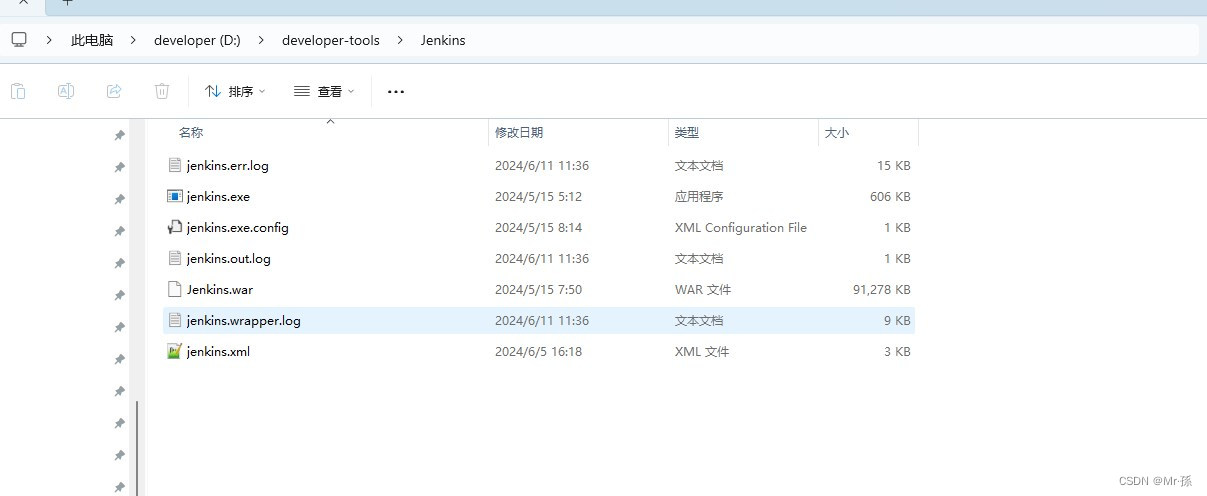Click the 15 KB size cell
Screen dimensions: 1207x496
pyautogui.click(x=894, y=165)
